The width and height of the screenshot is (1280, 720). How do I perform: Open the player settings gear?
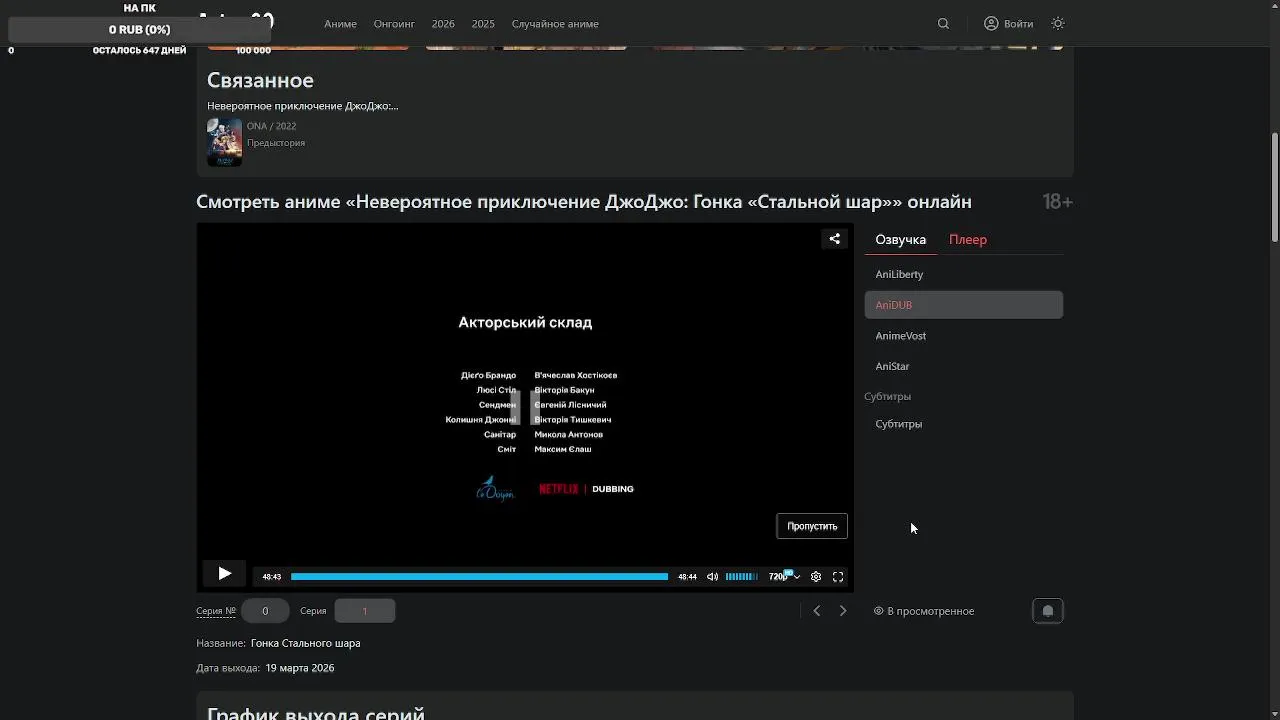pyautogui.click(x=816, y=577)
